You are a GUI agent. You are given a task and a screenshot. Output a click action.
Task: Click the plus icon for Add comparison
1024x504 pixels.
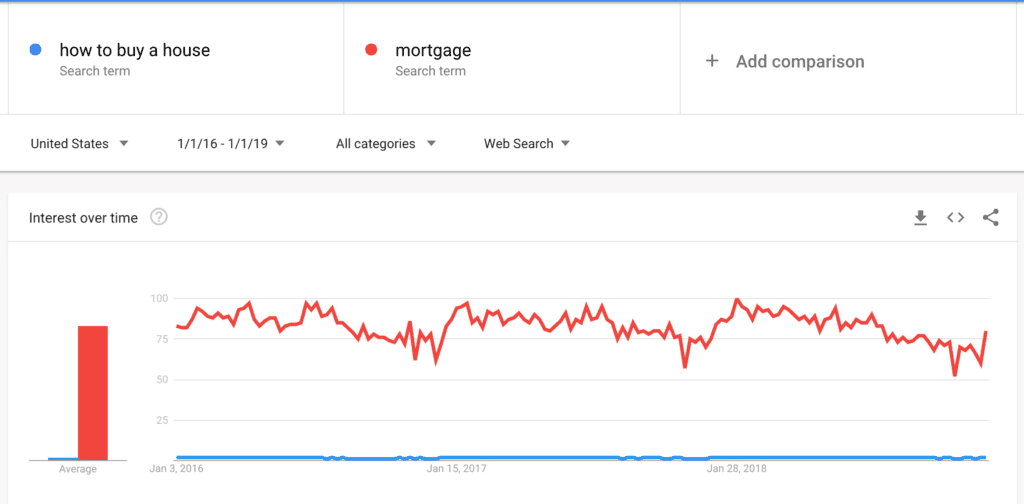(x=712, y=61)
